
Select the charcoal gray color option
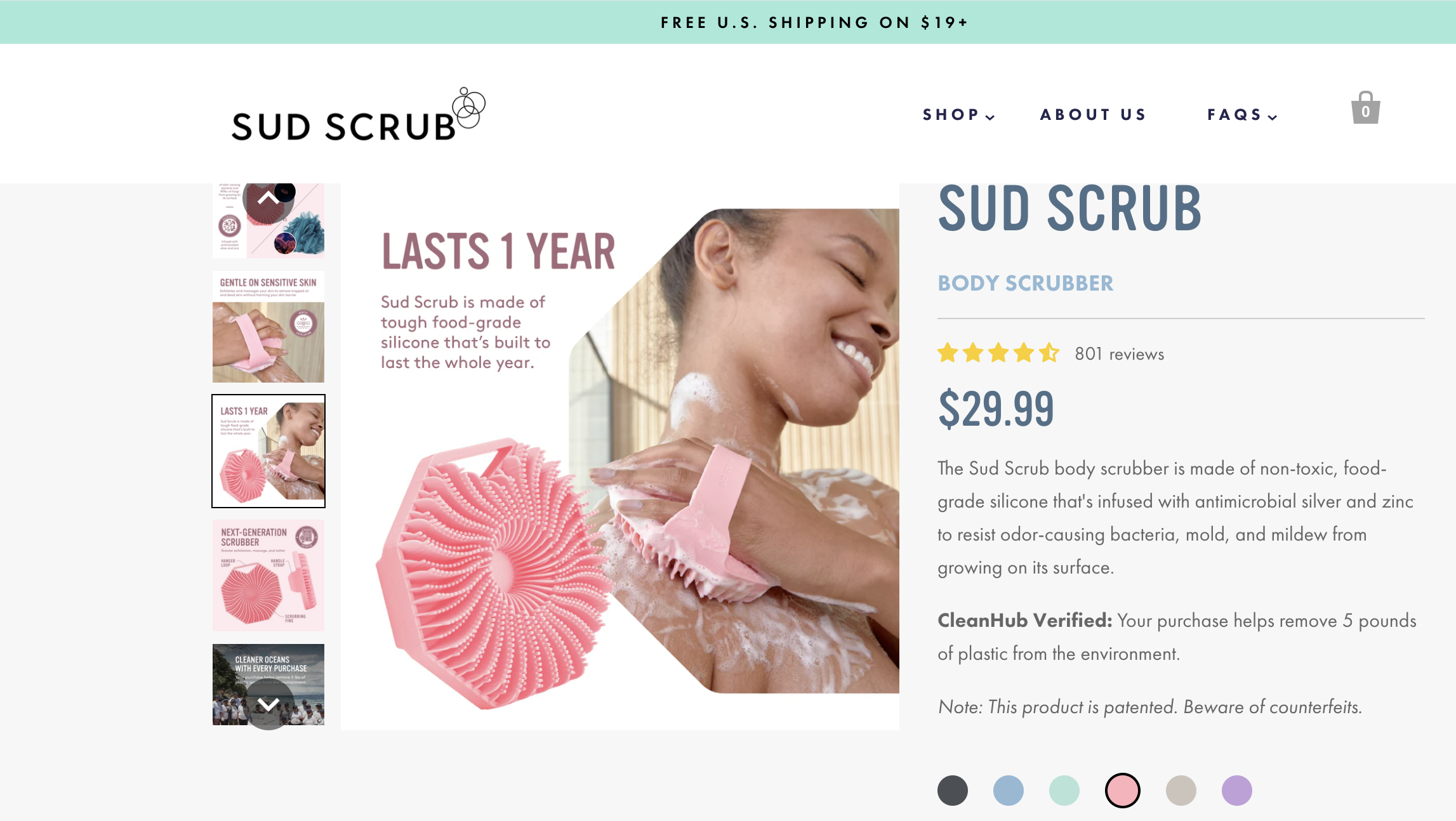tap(953, 791)
